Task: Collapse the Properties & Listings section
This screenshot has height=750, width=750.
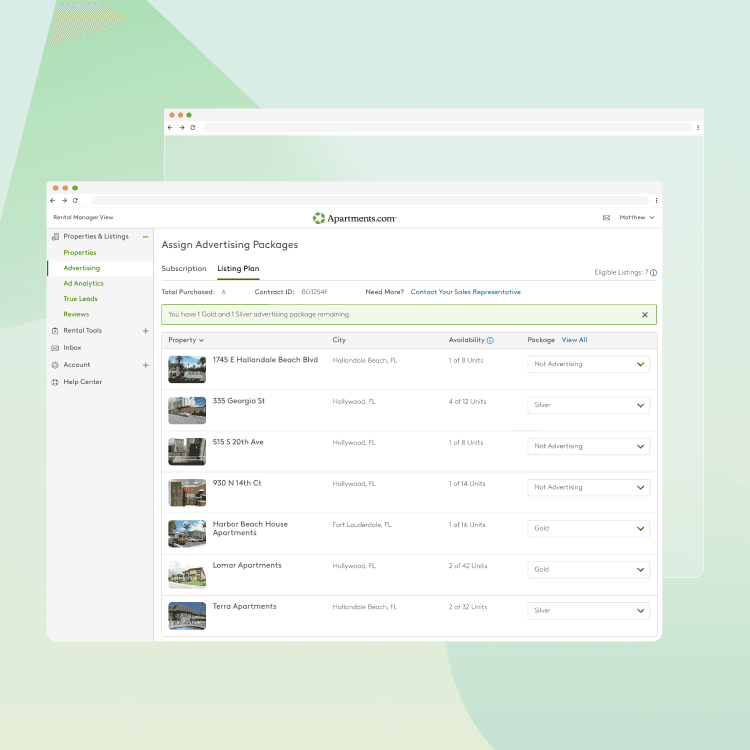Action: click(x=145, y=237)
